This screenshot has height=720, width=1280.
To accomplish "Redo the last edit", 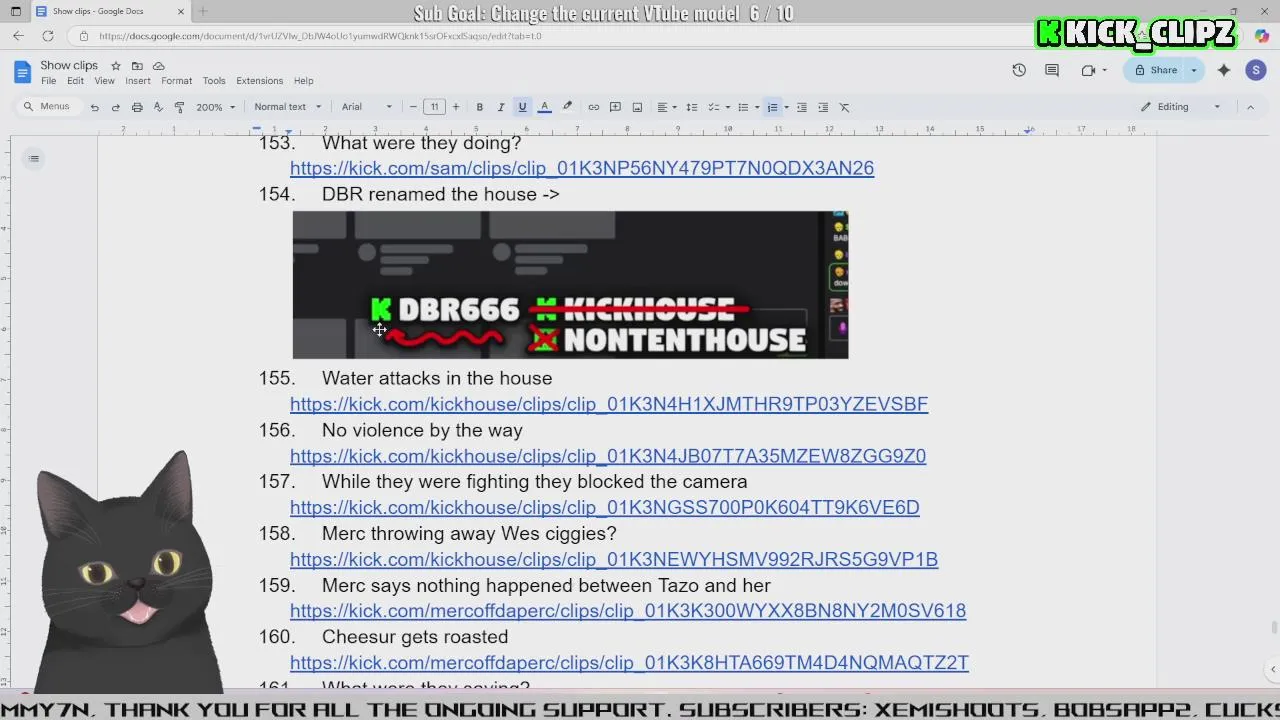I will pyautogui.click(x=115, y=107).
